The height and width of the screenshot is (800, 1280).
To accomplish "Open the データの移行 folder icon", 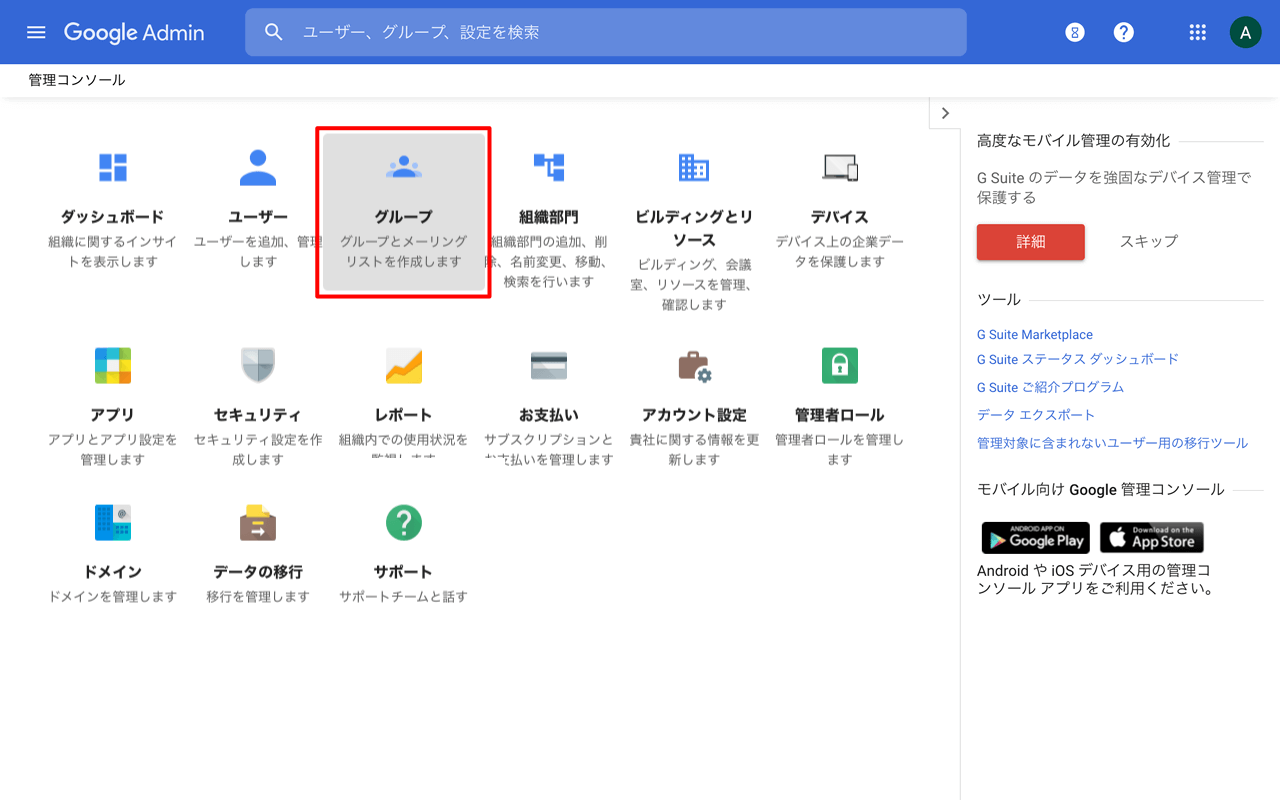I will point(258,522).
